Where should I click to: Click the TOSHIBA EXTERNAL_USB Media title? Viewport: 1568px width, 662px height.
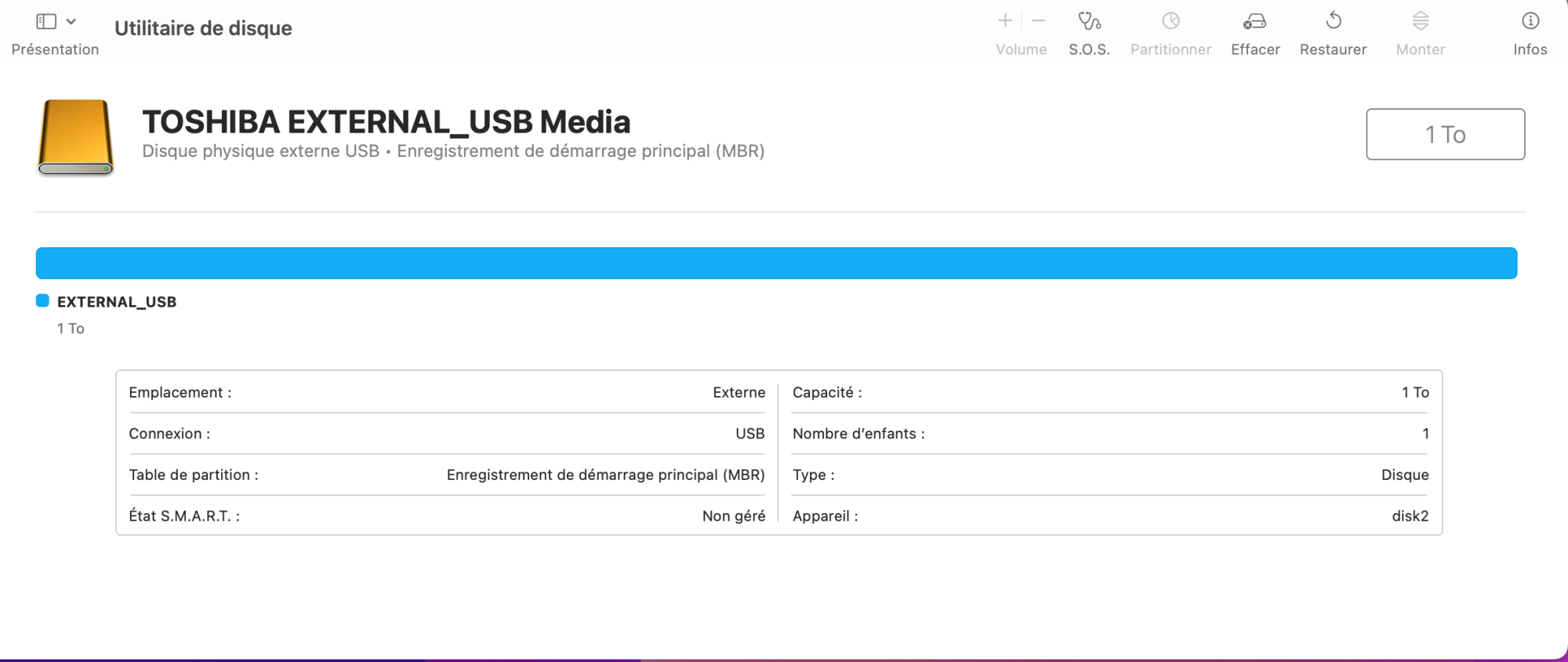[x=387, y=122]
